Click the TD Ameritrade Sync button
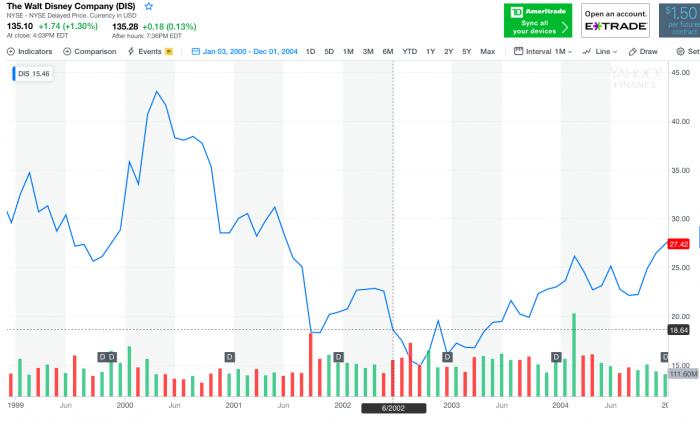Viewport: 700px width, 422px height. (537, 20)
